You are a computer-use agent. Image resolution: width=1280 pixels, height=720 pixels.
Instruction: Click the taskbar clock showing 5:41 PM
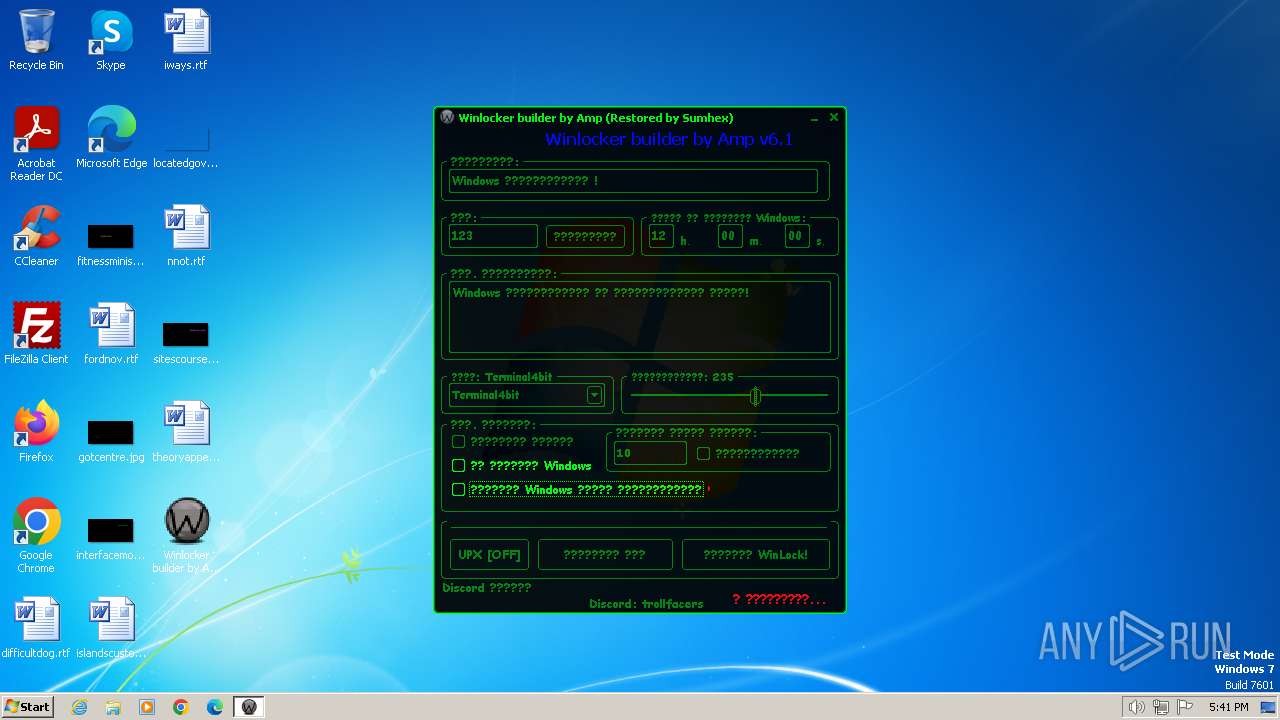pyautogui.click(x=1228, y=707)
